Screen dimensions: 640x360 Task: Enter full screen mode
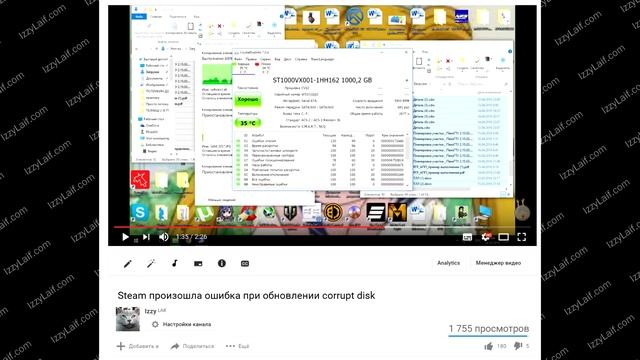tap(522, 237)
